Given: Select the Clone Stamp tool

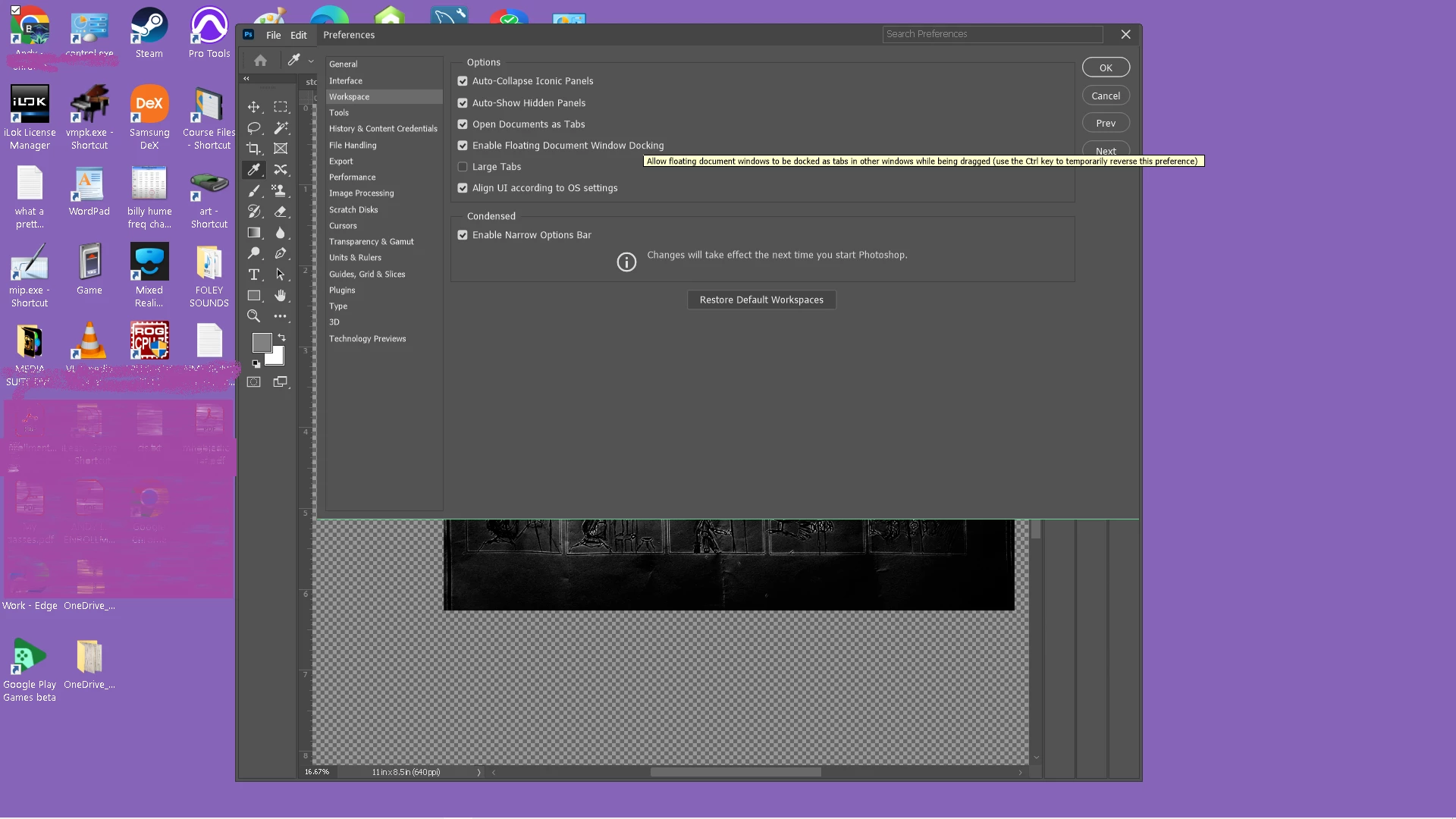Looking at the screenshot, I should (x=280, y=190).
